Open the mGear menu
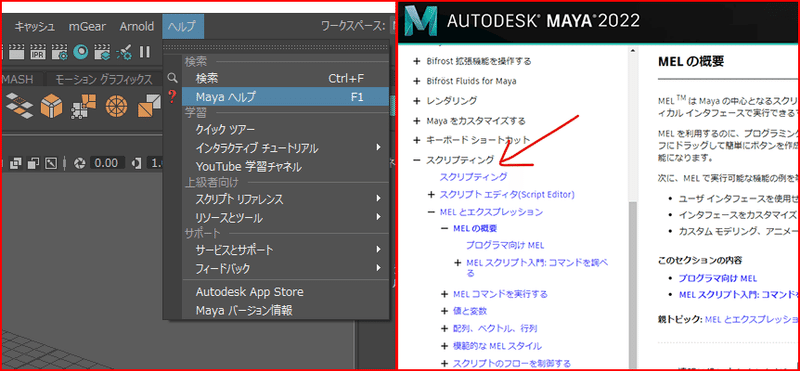This screenshot has height=371, width=800. point(86,26)
